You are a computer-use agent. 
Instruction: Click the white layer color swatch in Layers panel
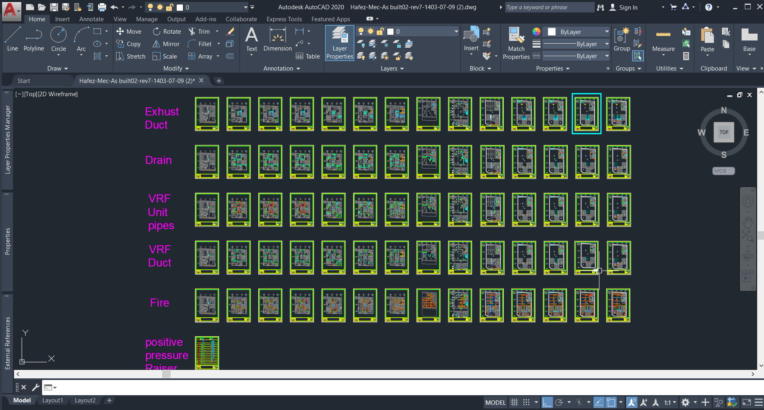click(390, 31)
